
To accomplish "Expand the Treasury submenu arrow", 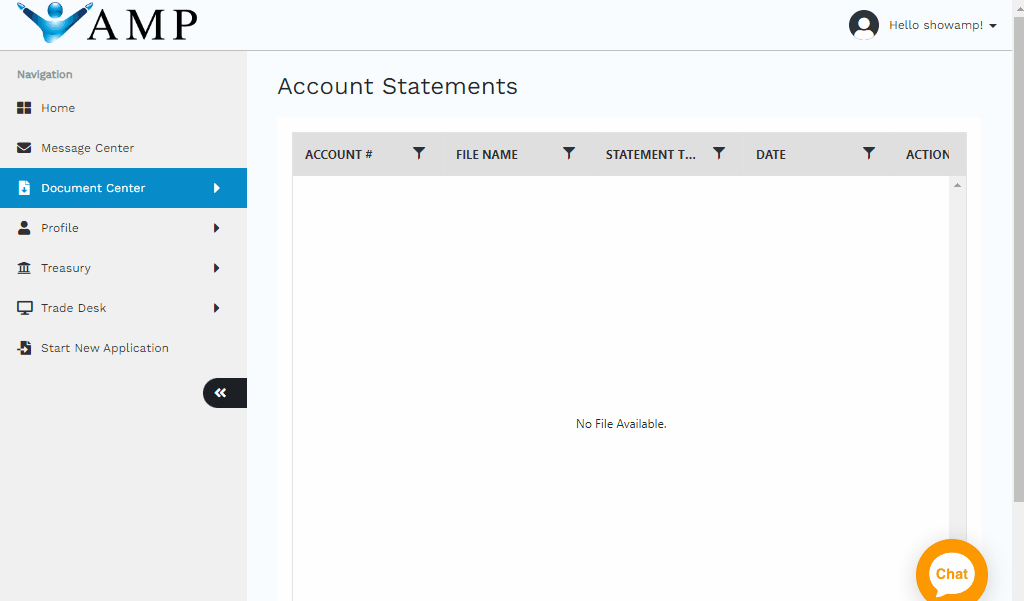I will (x=216, y=268).
